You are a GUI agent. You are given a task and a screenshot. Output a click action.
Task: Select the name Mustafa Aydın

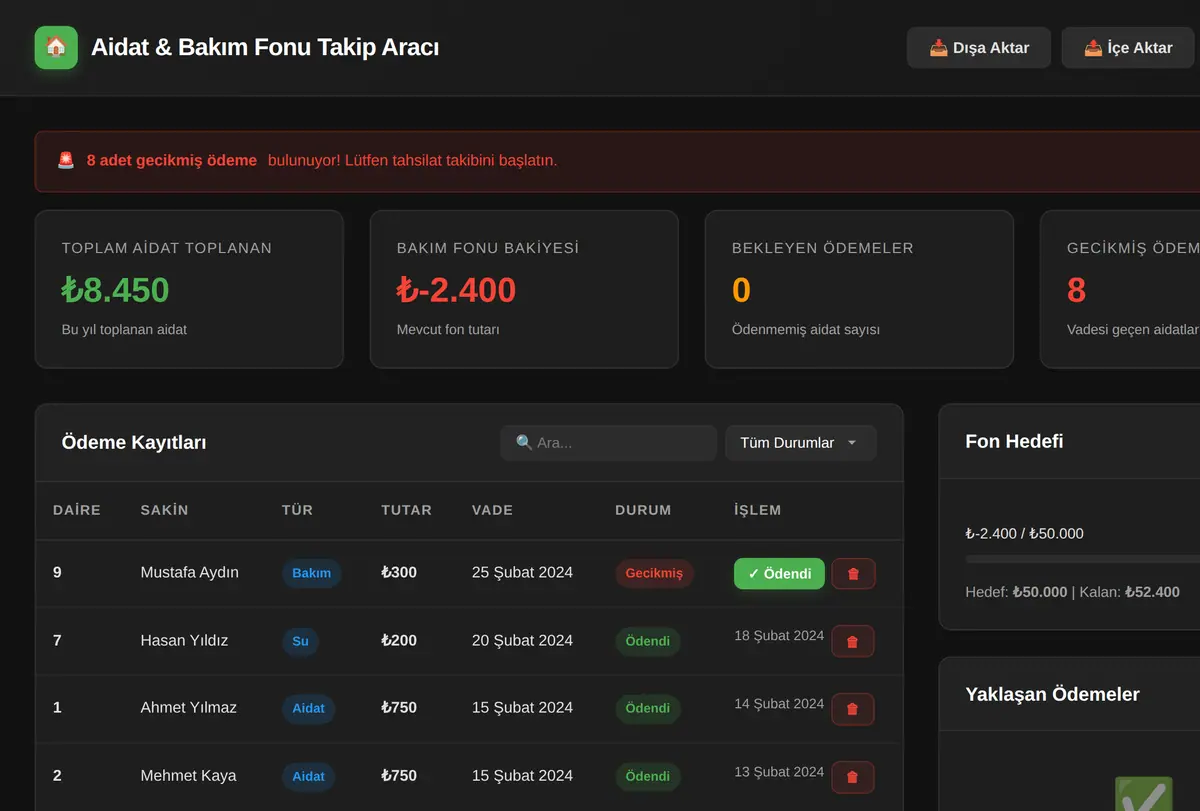(189, 573)
